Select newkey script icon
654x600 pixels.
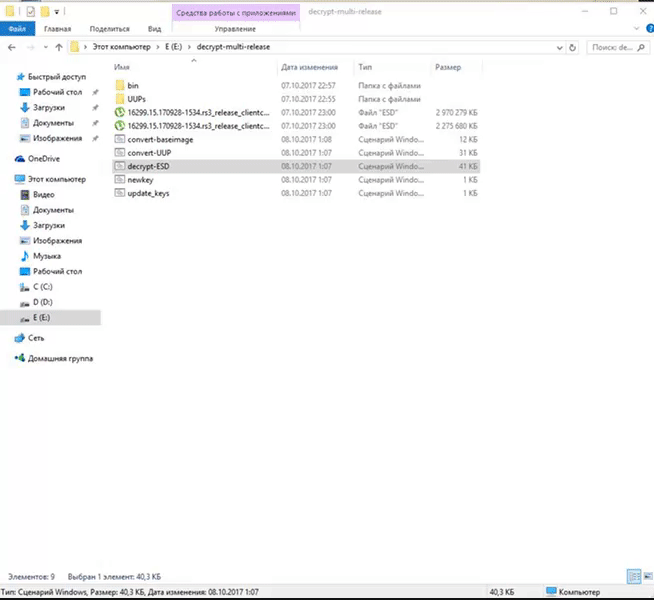pos(120,180)
